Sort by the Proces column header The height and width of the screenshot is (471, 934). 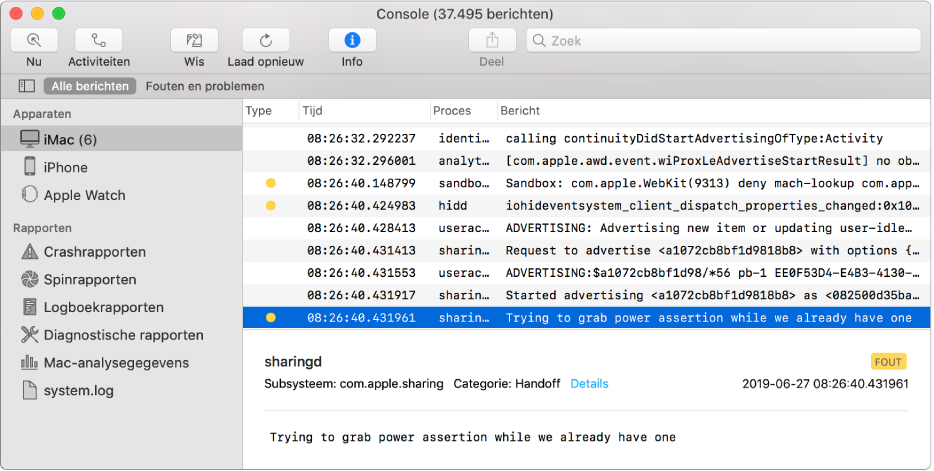(452, 111)
